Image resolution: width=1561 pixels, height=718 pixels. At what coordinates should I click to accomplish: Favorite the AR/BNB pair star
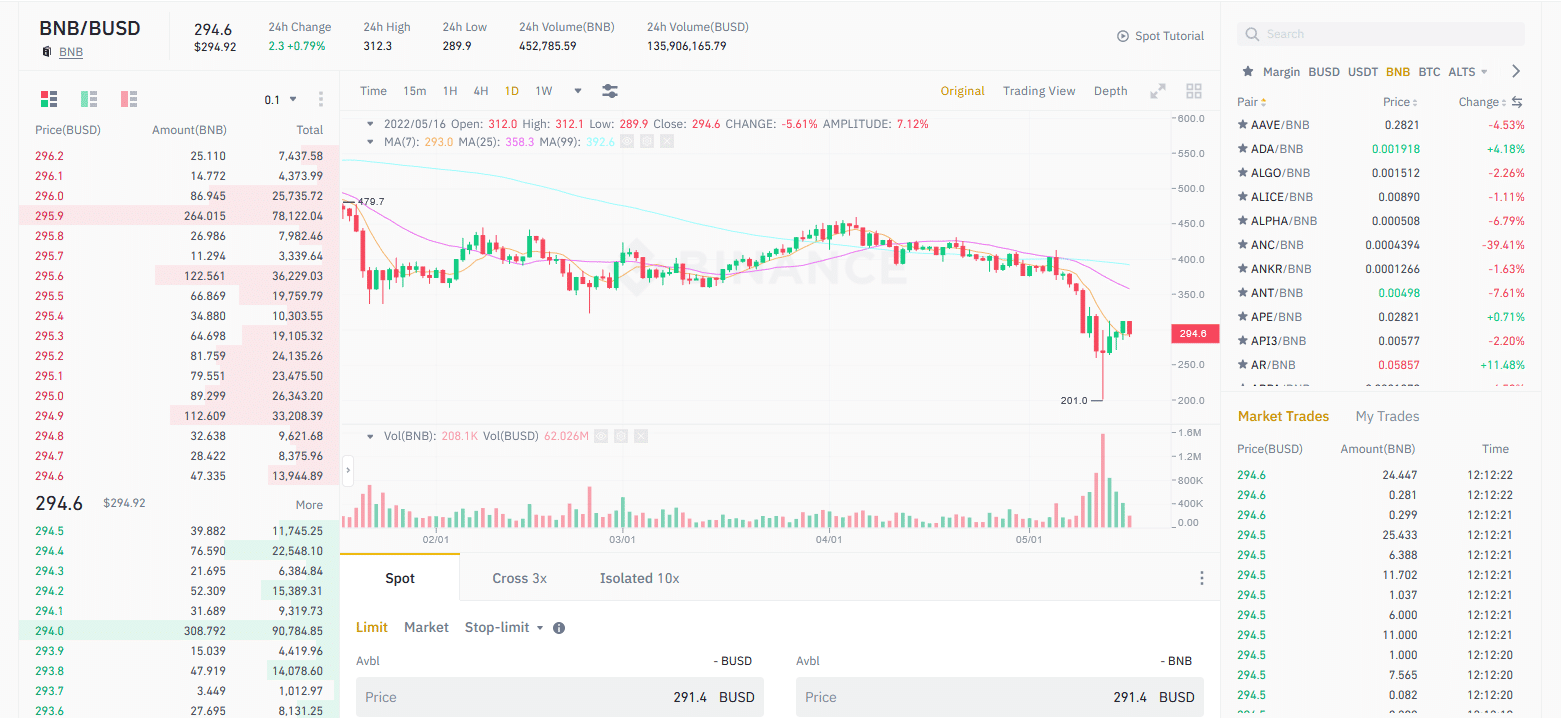(x=1243, y=365)
